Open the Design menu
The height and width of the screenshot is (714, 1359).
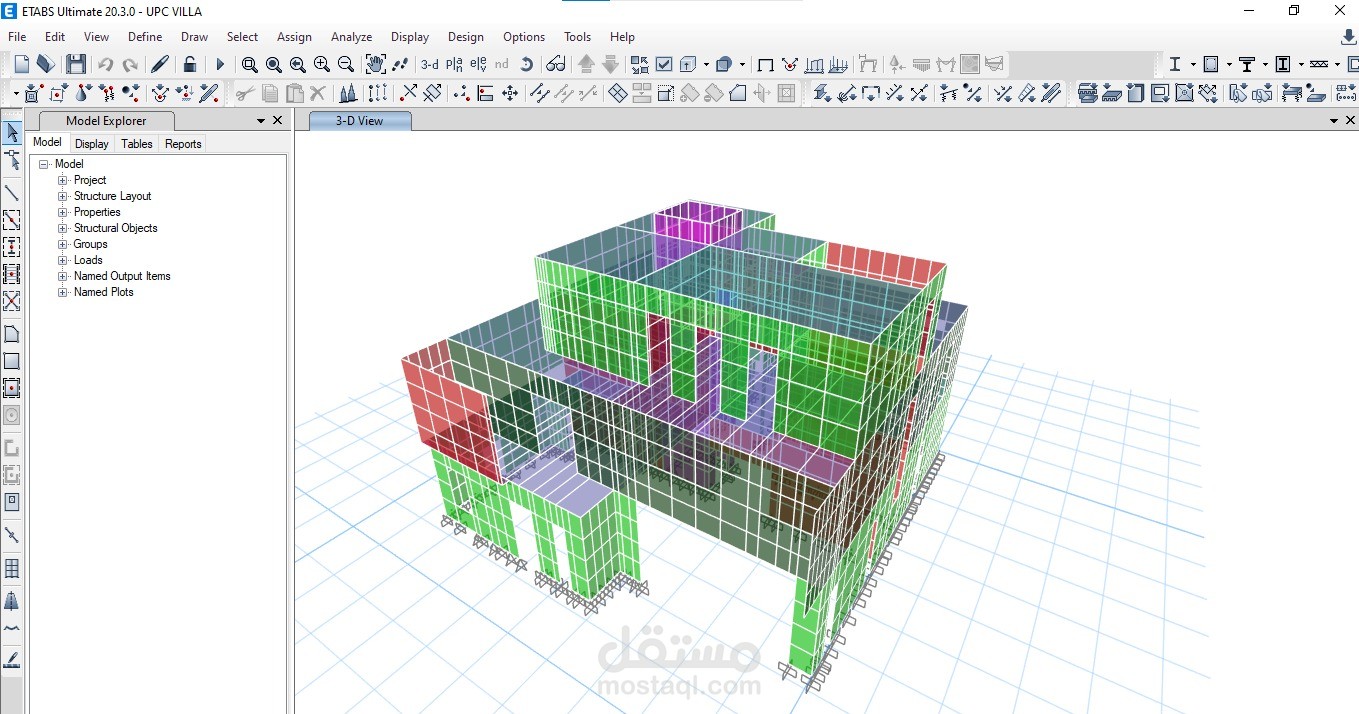466,37
